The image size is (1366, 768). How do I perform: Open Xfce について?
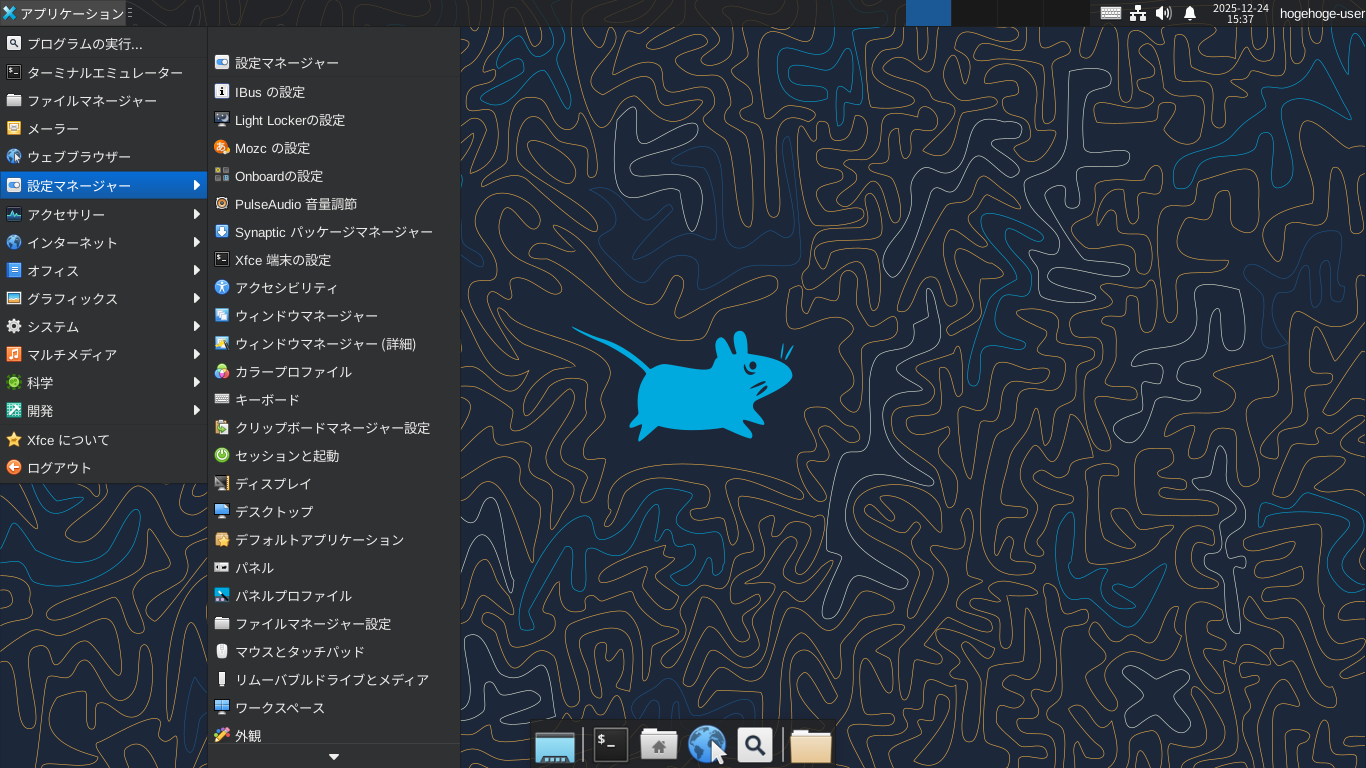click(x=104, y=440)
